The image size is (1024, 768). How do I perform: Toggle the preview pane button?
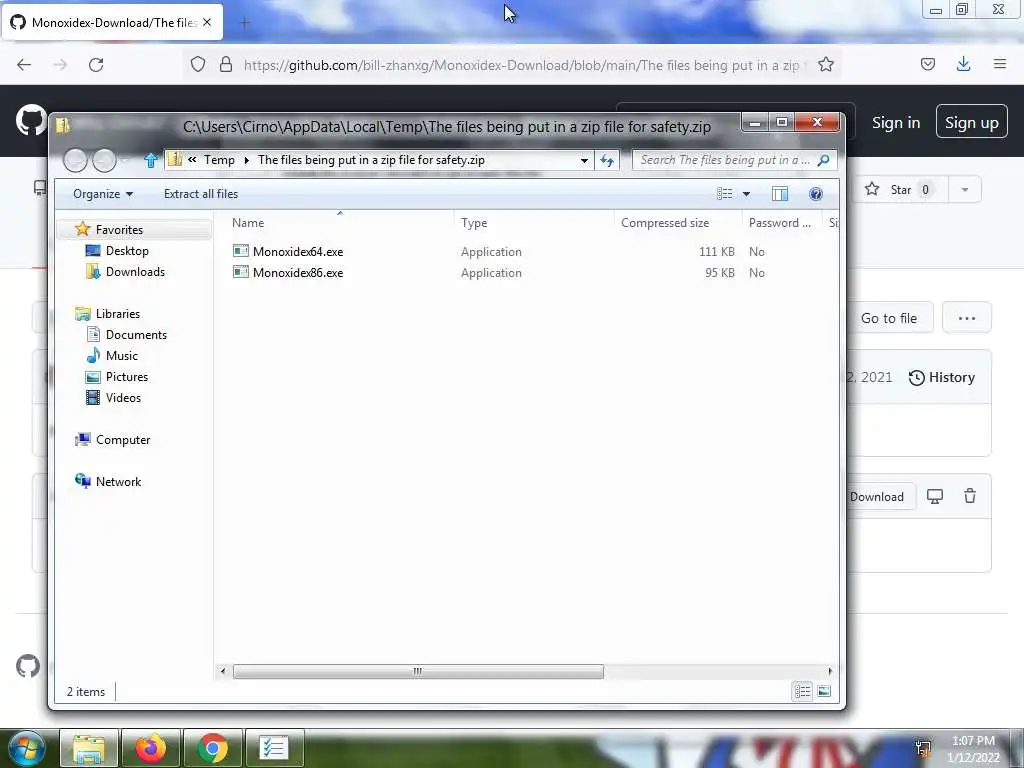coord(780,193)
